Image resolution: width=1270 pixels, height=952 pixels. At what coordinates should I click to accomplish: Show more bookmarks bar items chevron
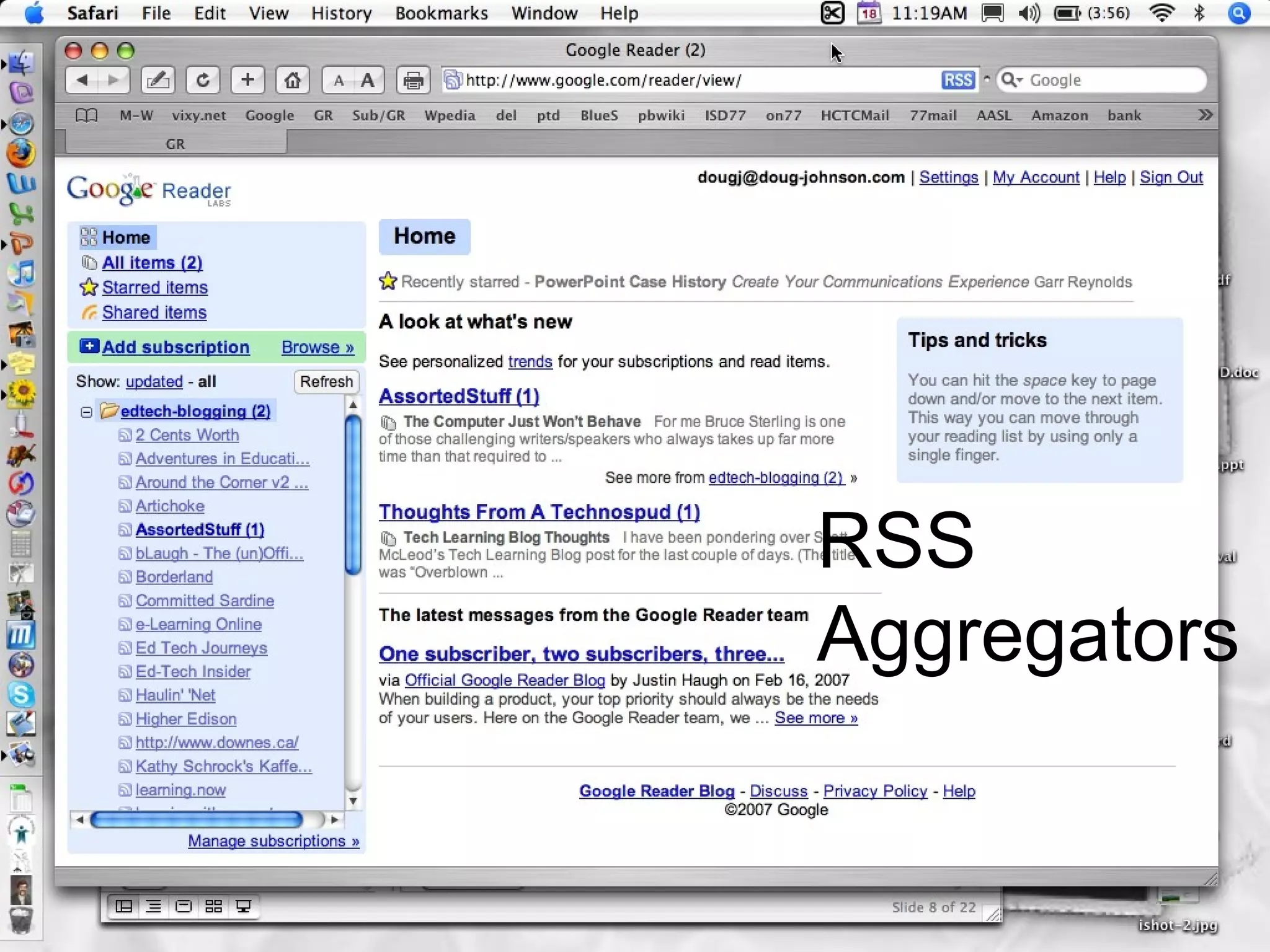click(x=1205, y=115)
